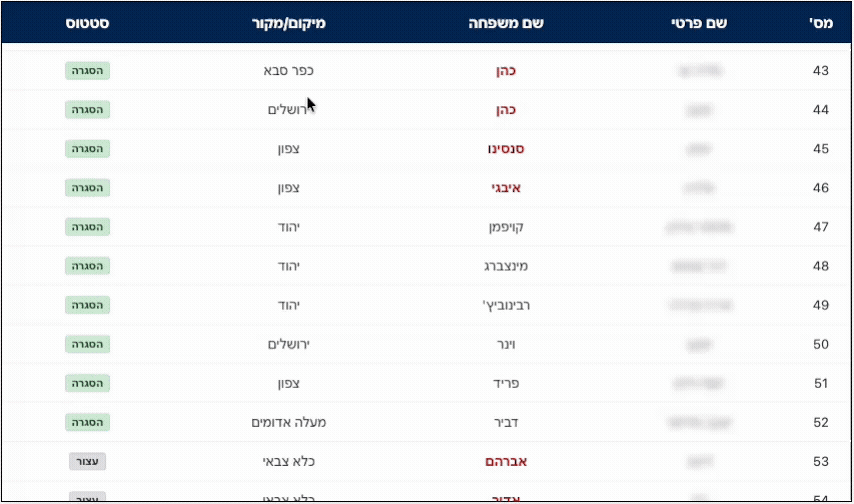Click the surname מינצברג in row 48
Screen dimensions: 854x504
[x=512, y=266]
